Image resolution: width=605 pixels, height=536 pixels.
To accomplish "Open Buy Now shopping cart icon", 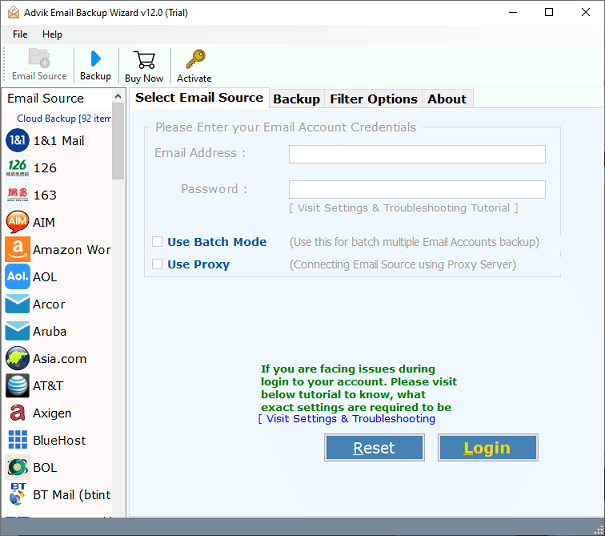I will click(x=144, y=59).
